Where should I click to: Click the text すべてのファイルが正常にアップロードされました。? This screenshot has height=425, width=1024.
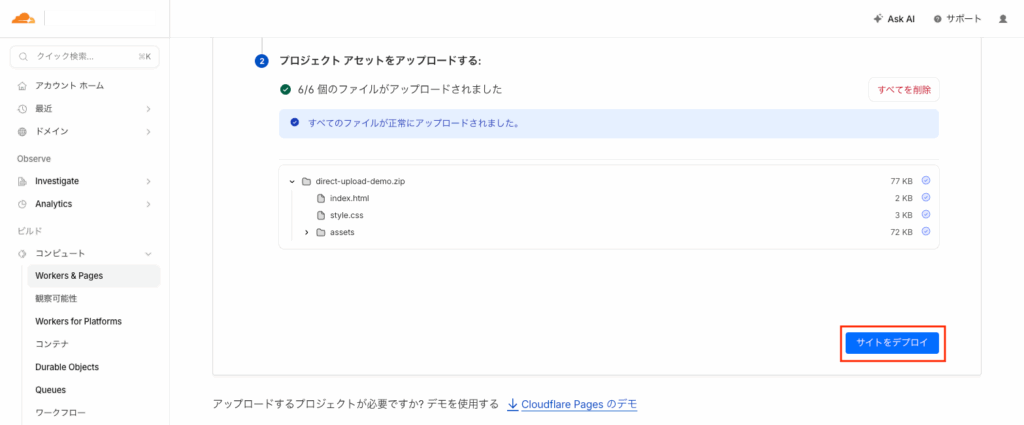(x=414, y=123)
